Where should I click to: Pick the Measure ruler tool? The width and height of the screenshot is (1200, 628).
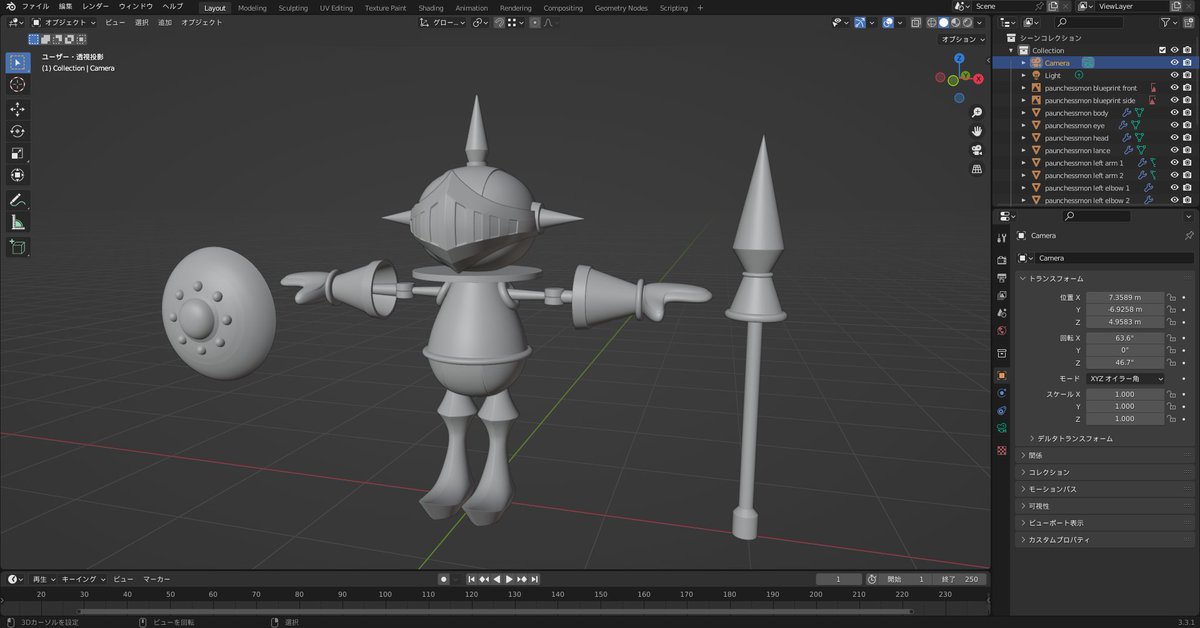18,222
